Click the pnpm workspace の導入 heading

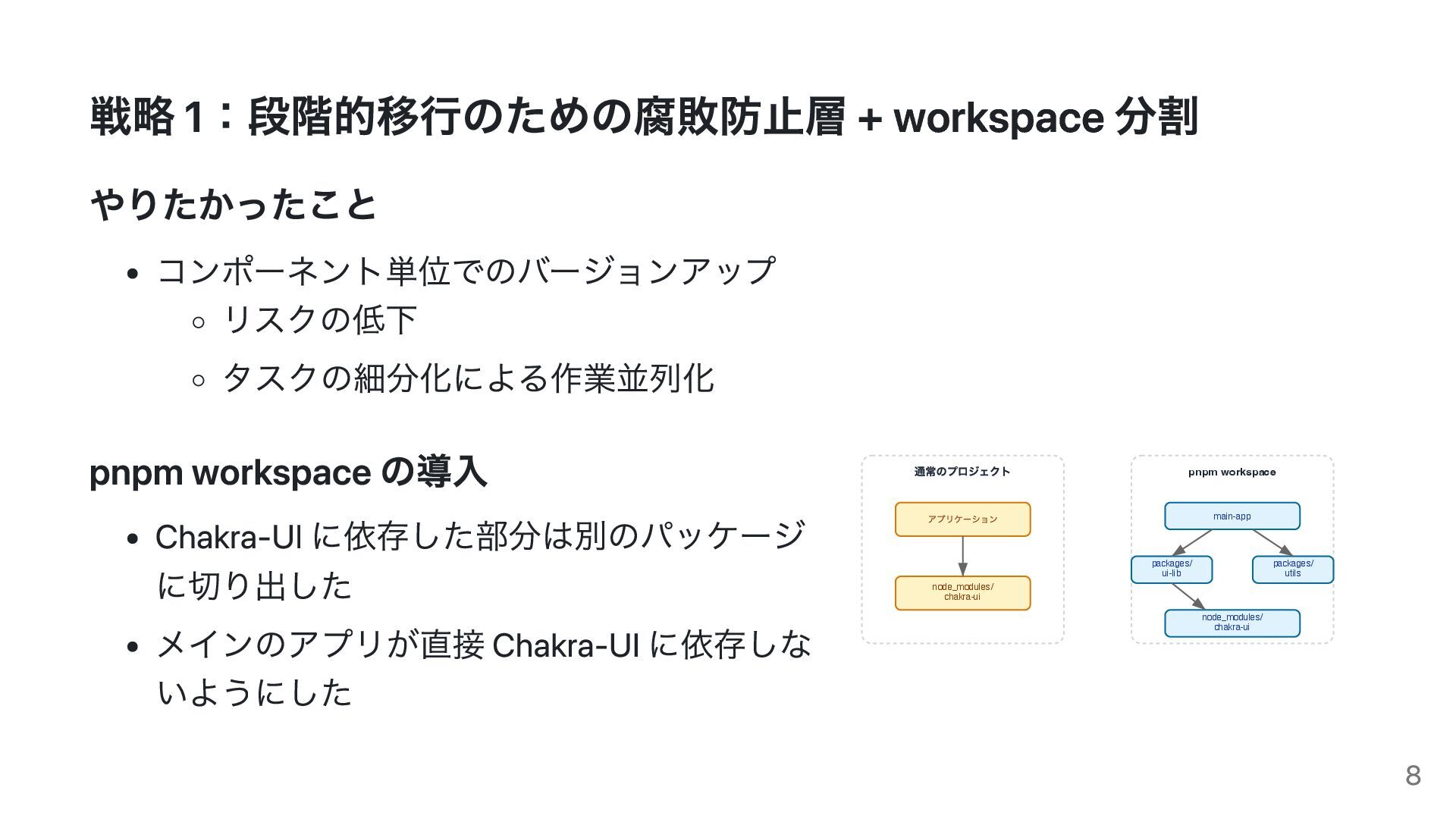287,472
